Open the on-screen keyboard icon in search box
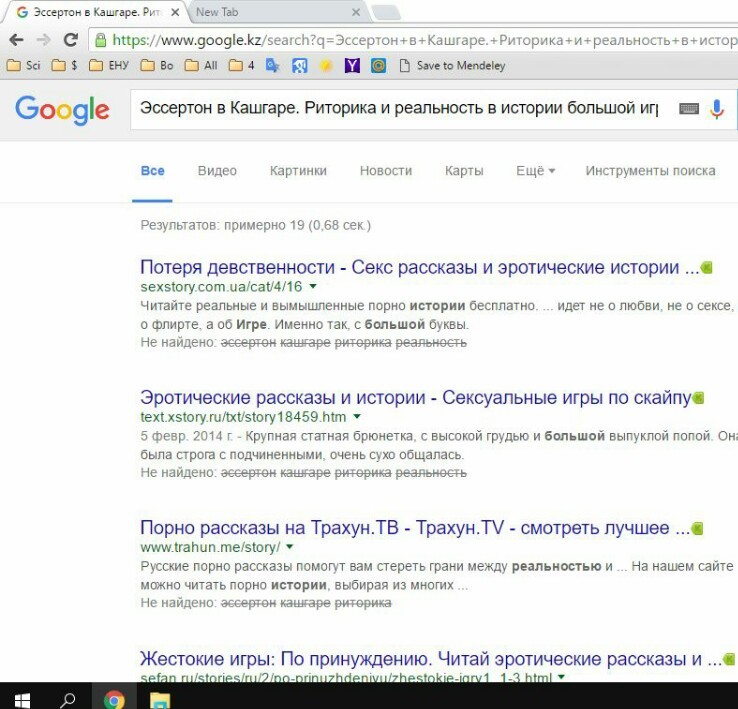This screenshot has height=709, width=738. pyautogui.click(x=689, y=109)
